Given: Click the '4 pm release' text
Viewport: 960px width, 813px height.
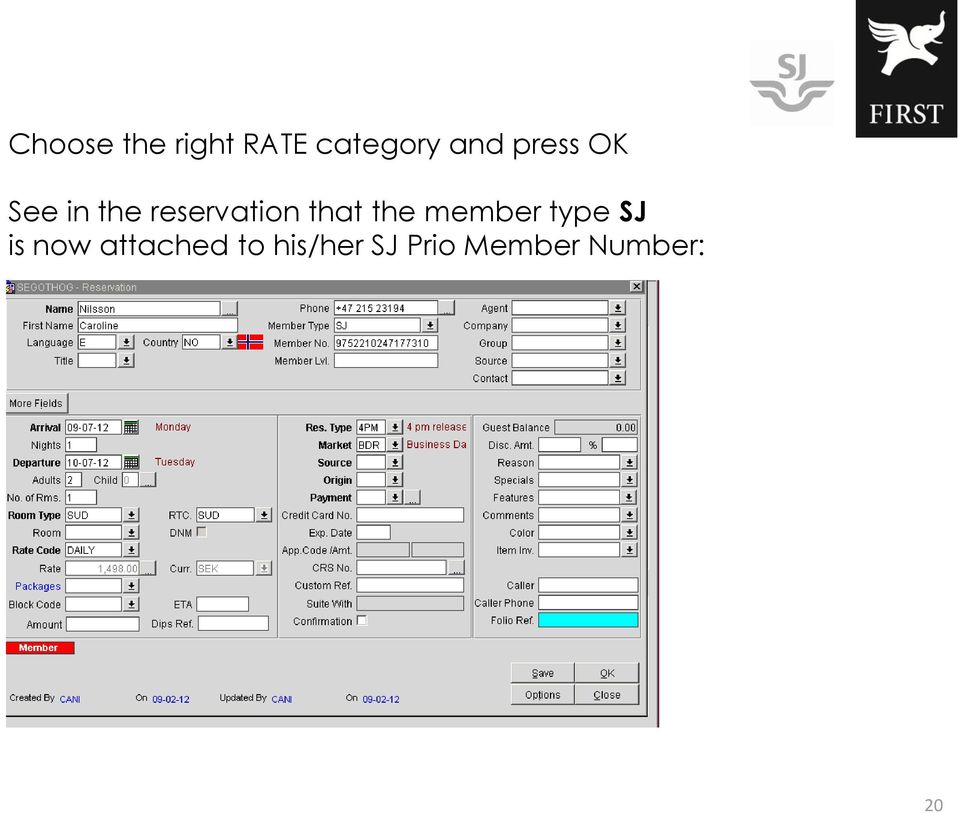Looking at the screenshot, I should tap(436, 427).
